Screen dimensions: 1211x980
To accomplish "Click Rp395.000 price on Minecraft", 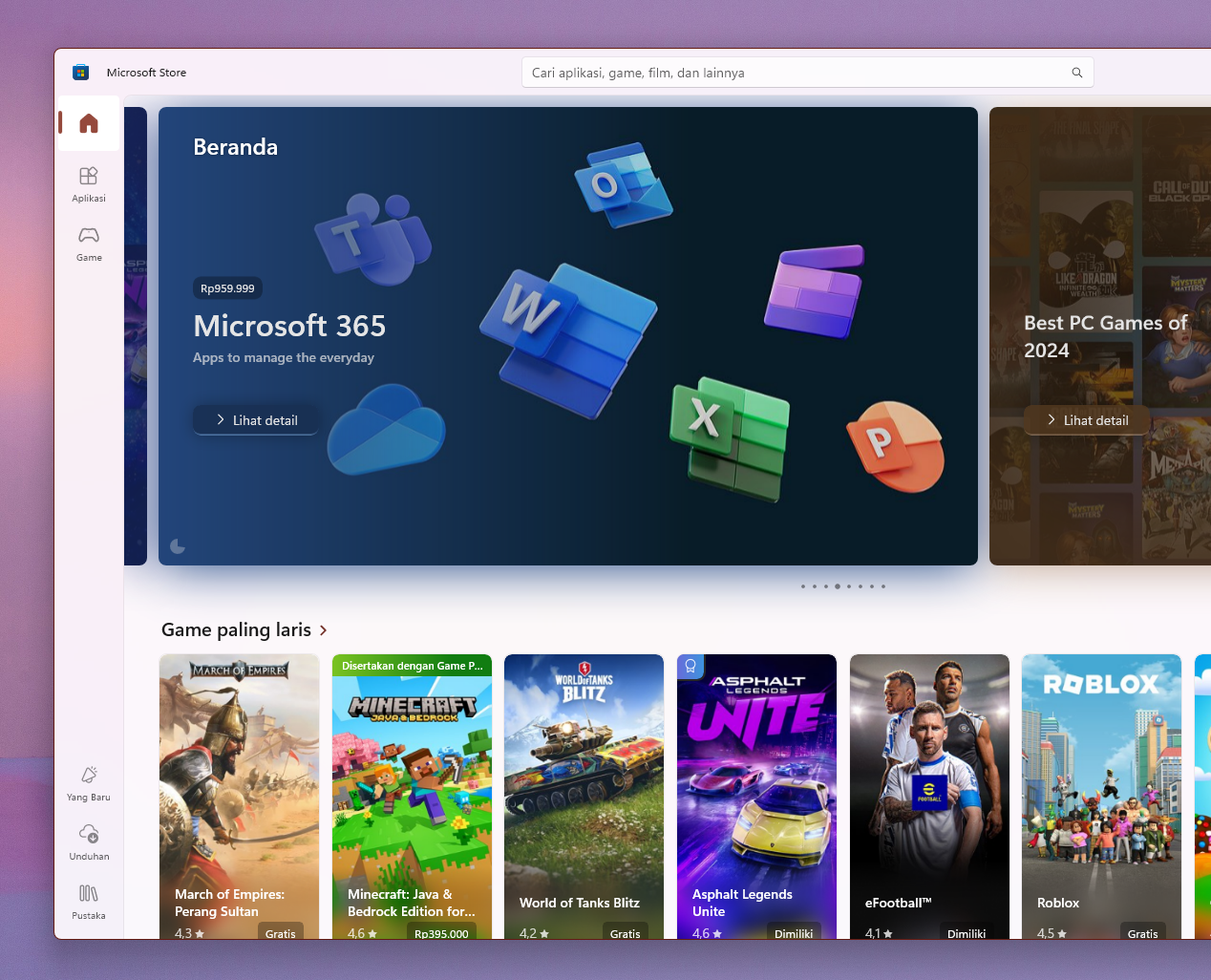I will [x=441, y=933].
